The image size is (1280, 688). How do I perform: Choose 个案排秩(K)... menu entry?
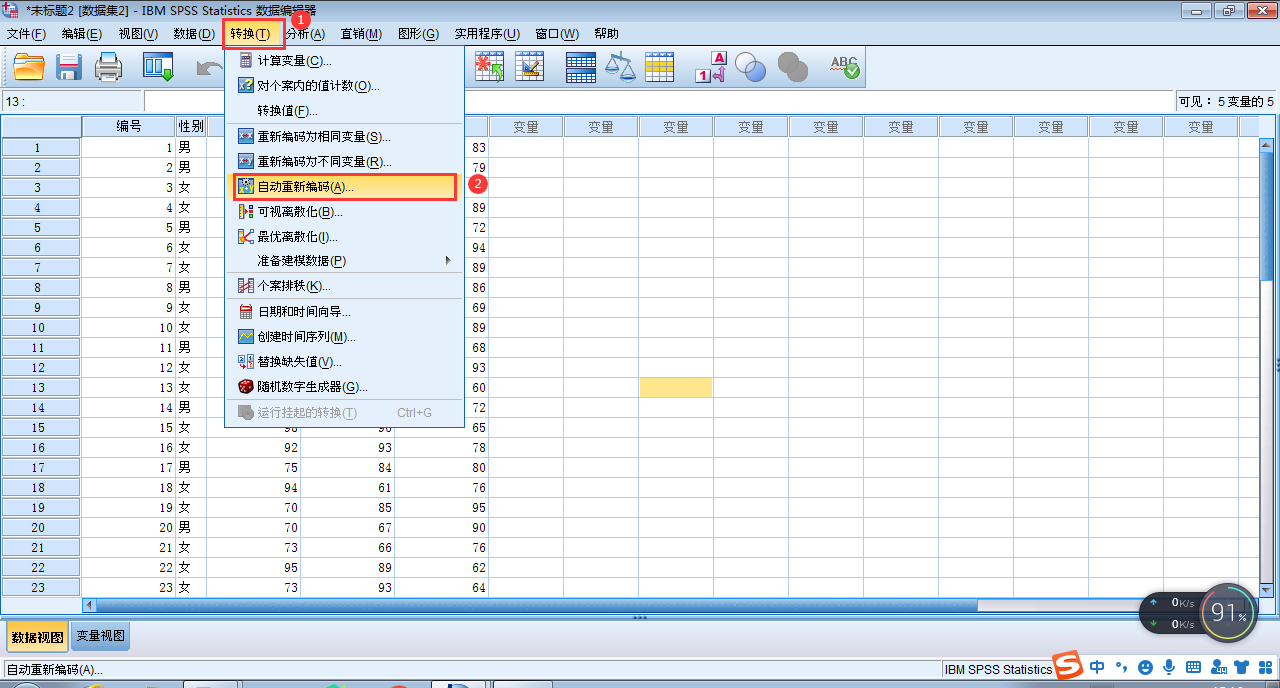tap(344, 286)
